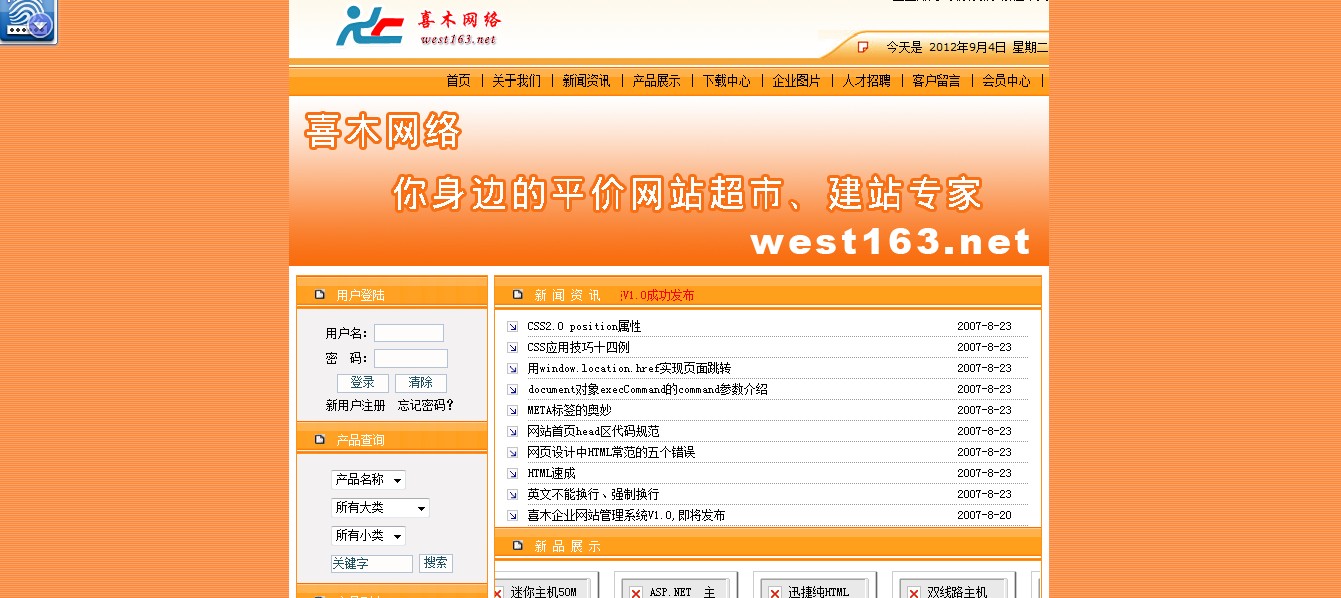Image resolution: width=1341 pixels, height=598 pixels.
Task: Focus the 用户名 input field
Action: [x=409, y=333]
